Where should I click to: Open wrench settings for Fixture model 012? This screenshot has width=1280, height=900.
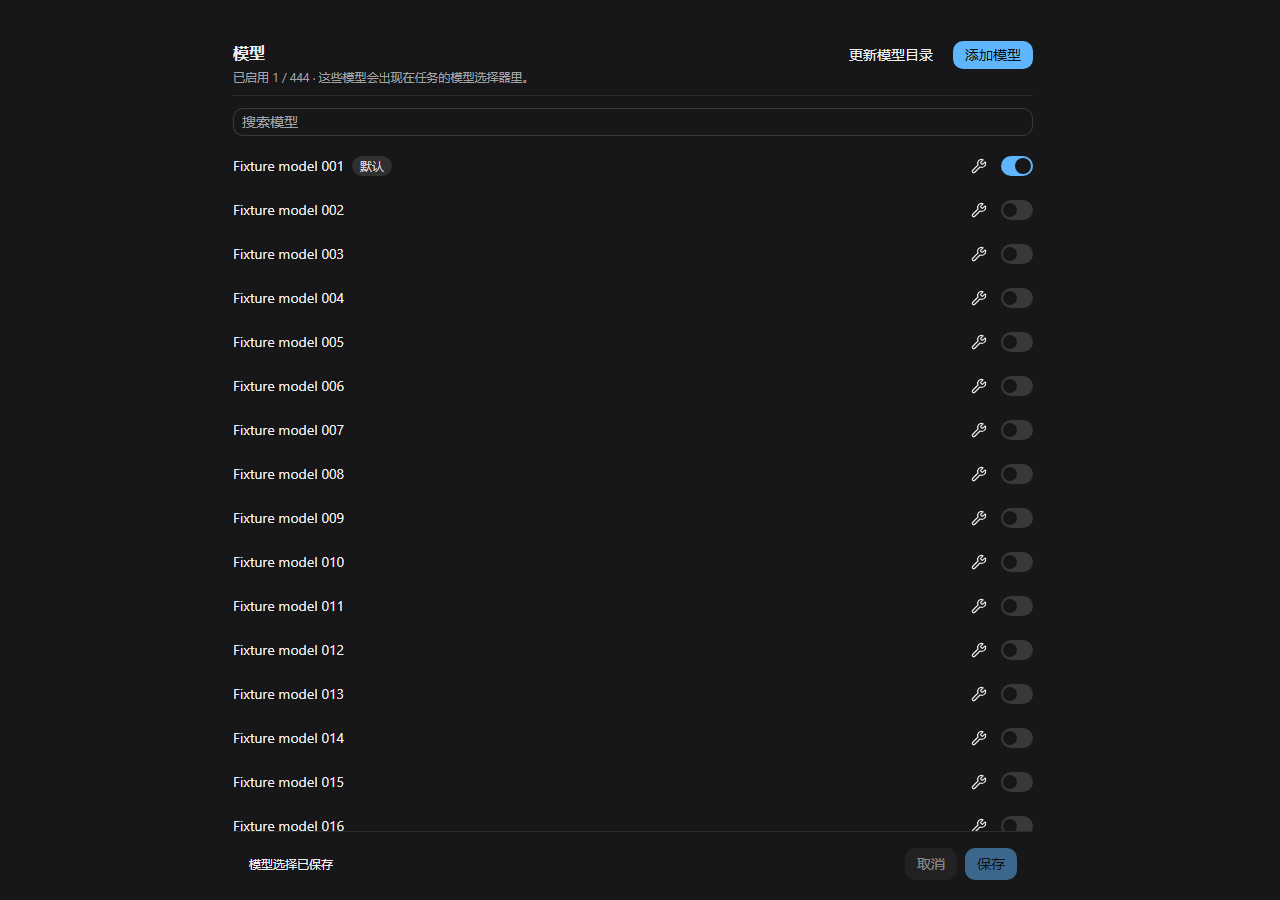pyautogui.click(x=979, y=650)
